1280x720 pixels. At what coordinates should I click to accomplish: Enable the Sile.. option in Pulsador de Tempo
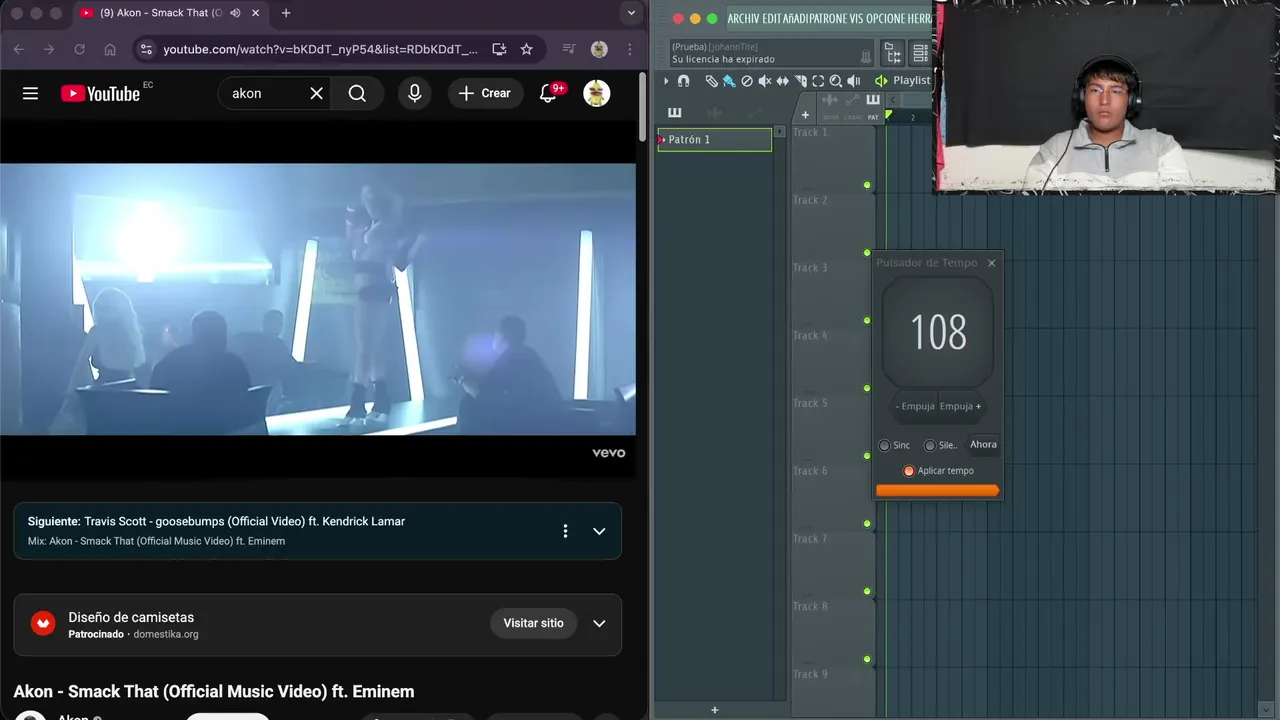click(930, 445)
